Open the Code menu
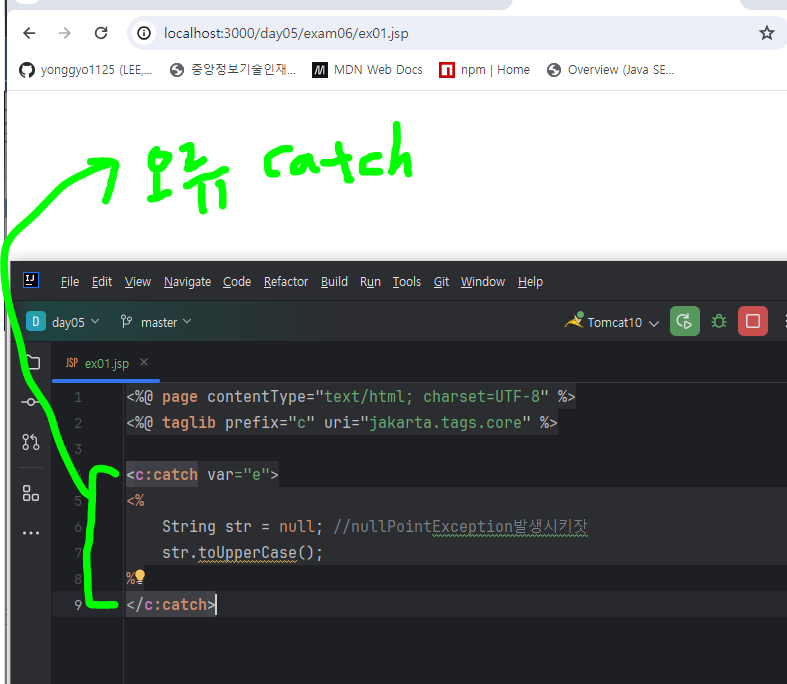 237,282
